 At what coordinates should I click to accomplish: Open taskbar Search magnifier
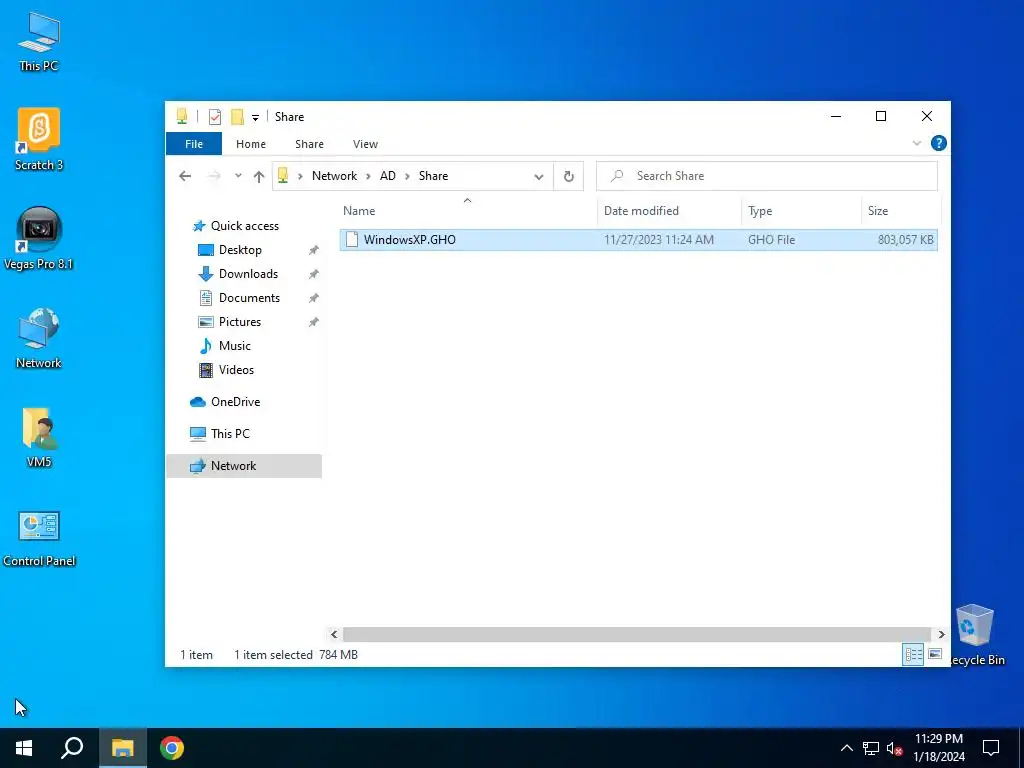(x=72, y=748)
